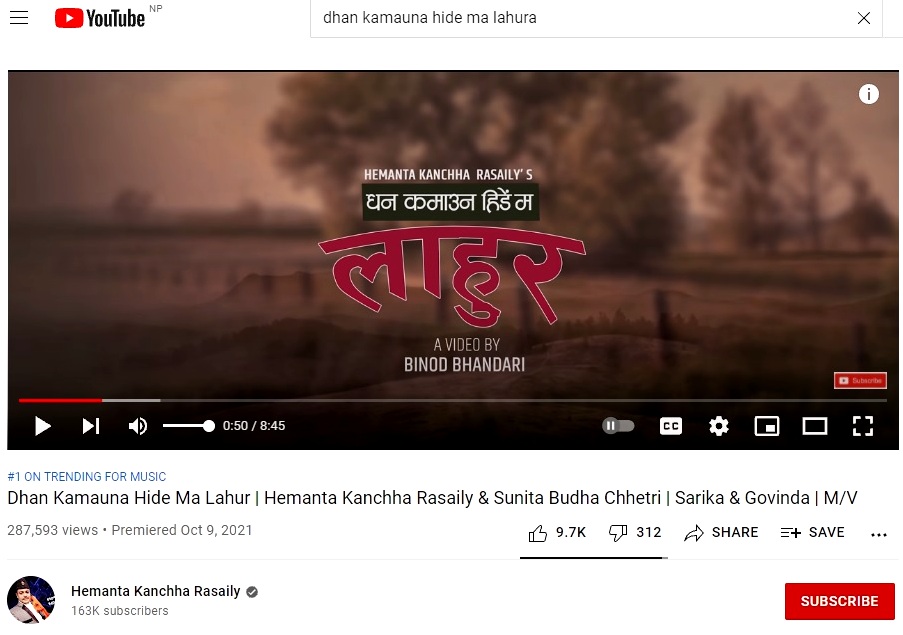Open the video info card icon
The width and height of the screenshot is (903, 635).
click(868, 94)
